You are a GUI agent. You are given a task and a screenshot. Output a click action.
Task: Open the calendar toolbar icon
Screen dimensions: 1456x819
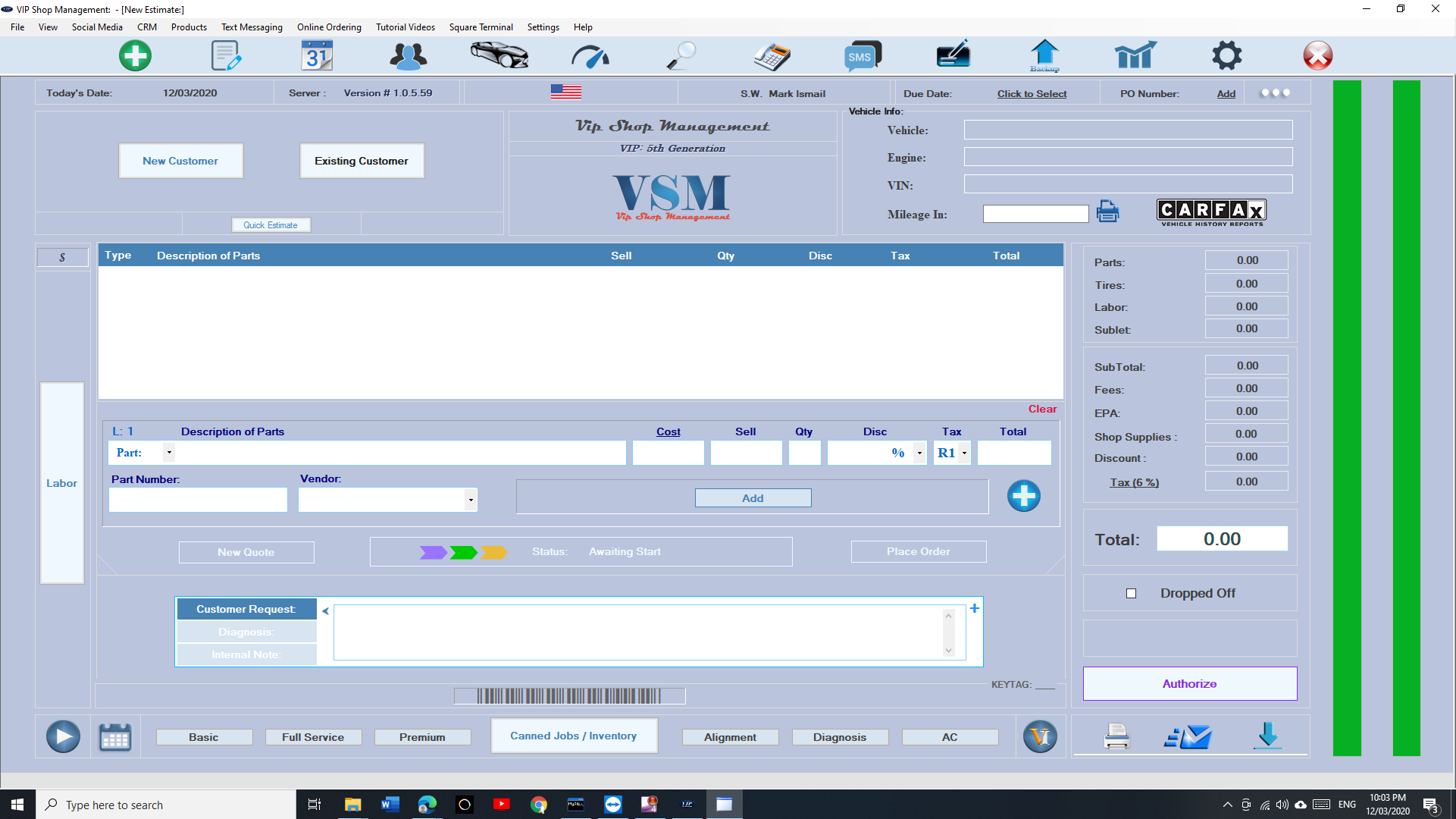(317, 55)
